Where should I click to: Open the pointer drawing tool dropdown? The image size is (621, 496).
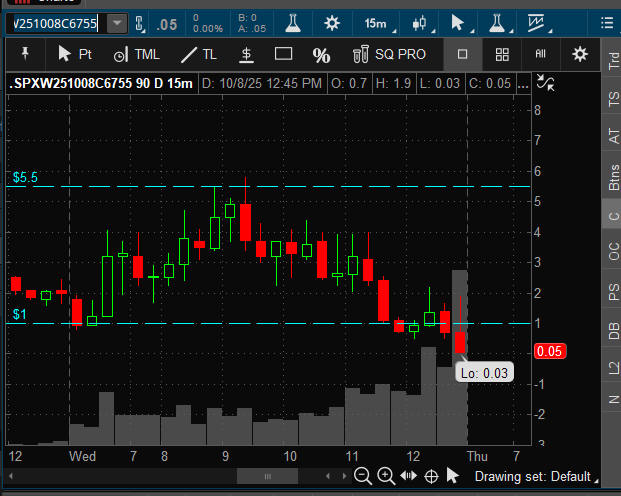click(460, 23)
